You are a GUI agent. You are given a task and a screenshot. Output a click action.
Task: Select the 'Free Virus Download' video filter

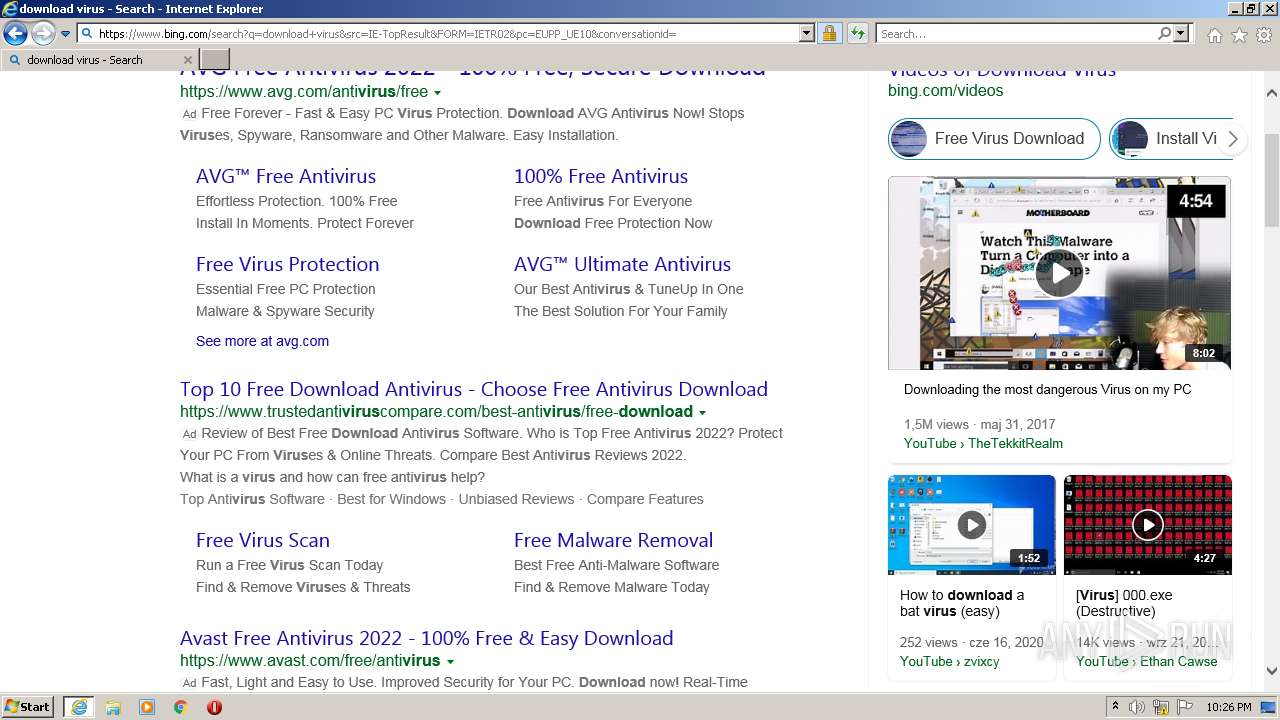[994, 139]
